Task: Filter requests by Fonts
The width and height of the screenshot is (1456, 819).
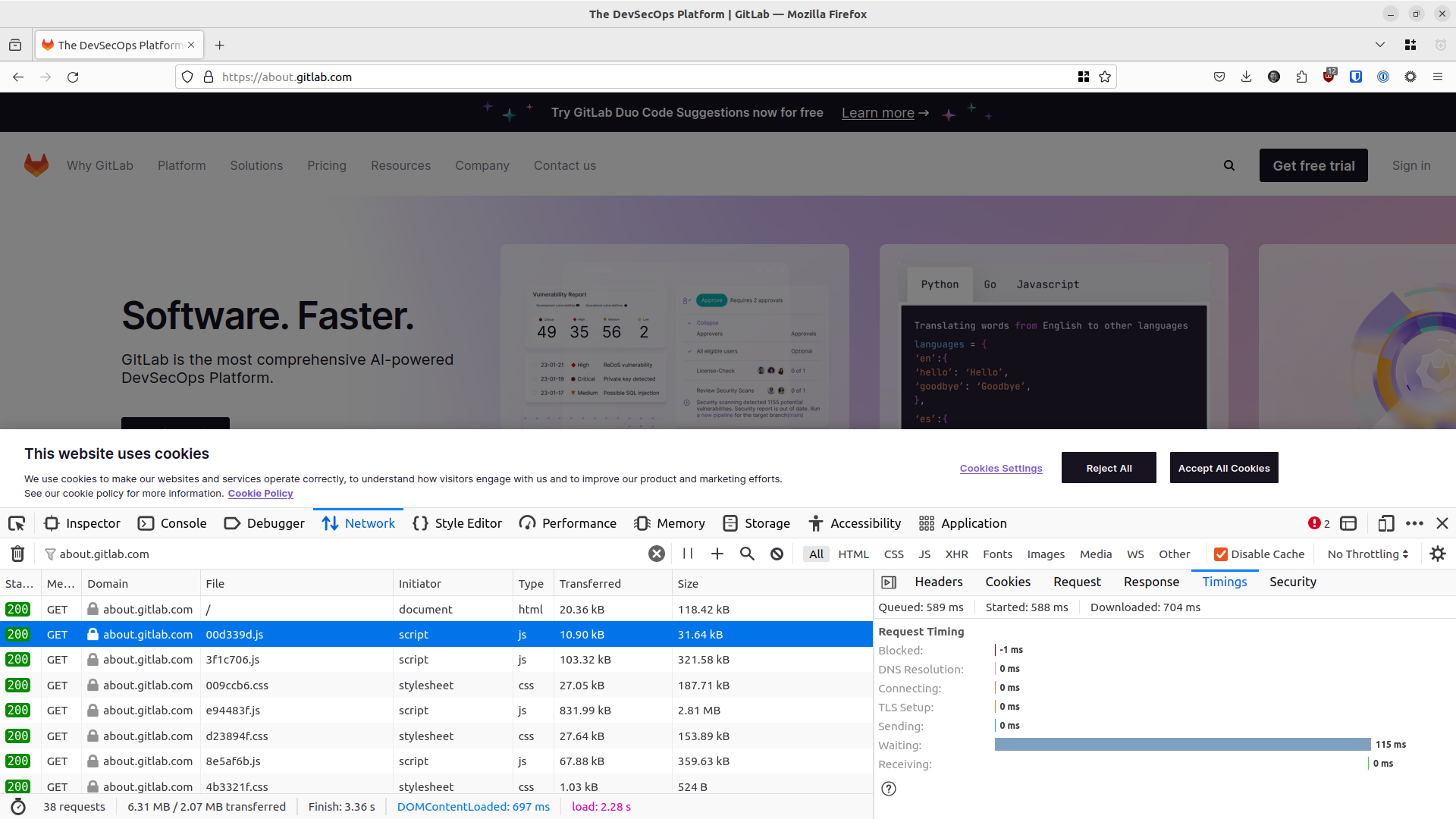Action: [x=998, y=554]
